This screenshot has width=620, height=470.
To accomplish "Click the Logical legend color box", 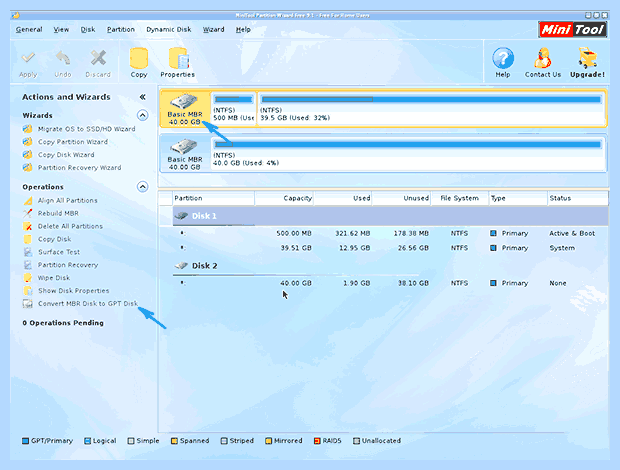I will 87,441.
